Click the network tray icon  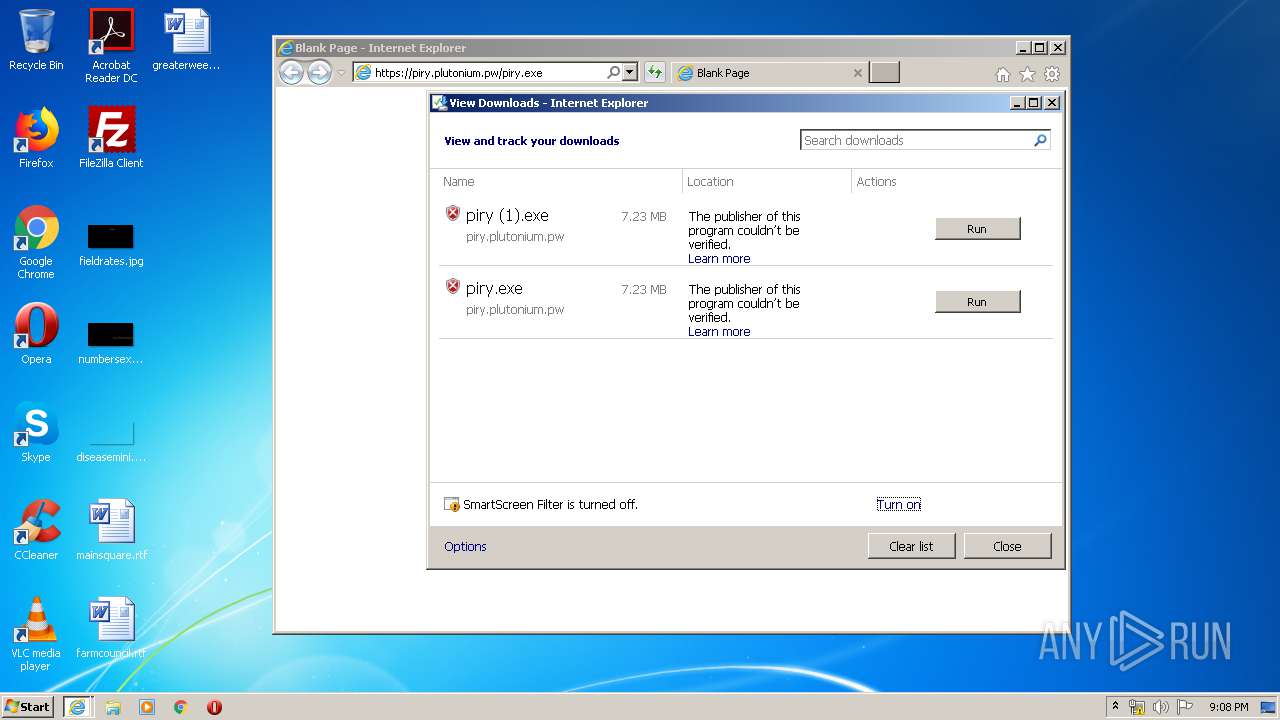click(x=1137, y=707)
